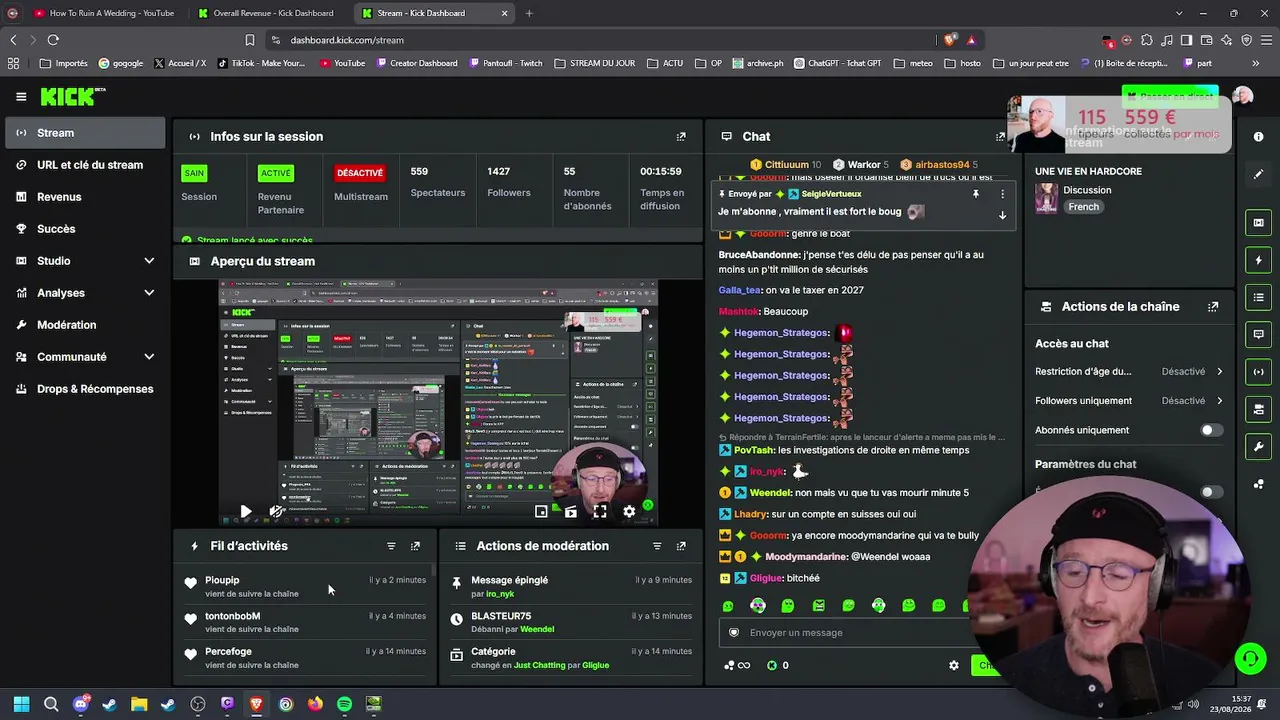Open Windows Start menu
This screenshot has width=1280, height=720.
pos(21,704)
